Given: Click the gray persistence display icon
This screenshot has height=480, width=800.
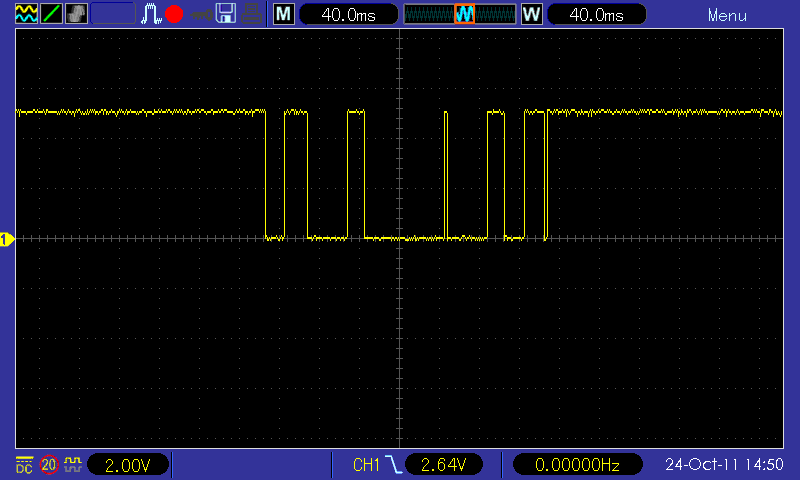Looking at the screenshot, I should pyautogui.click(x=76, y=14).
